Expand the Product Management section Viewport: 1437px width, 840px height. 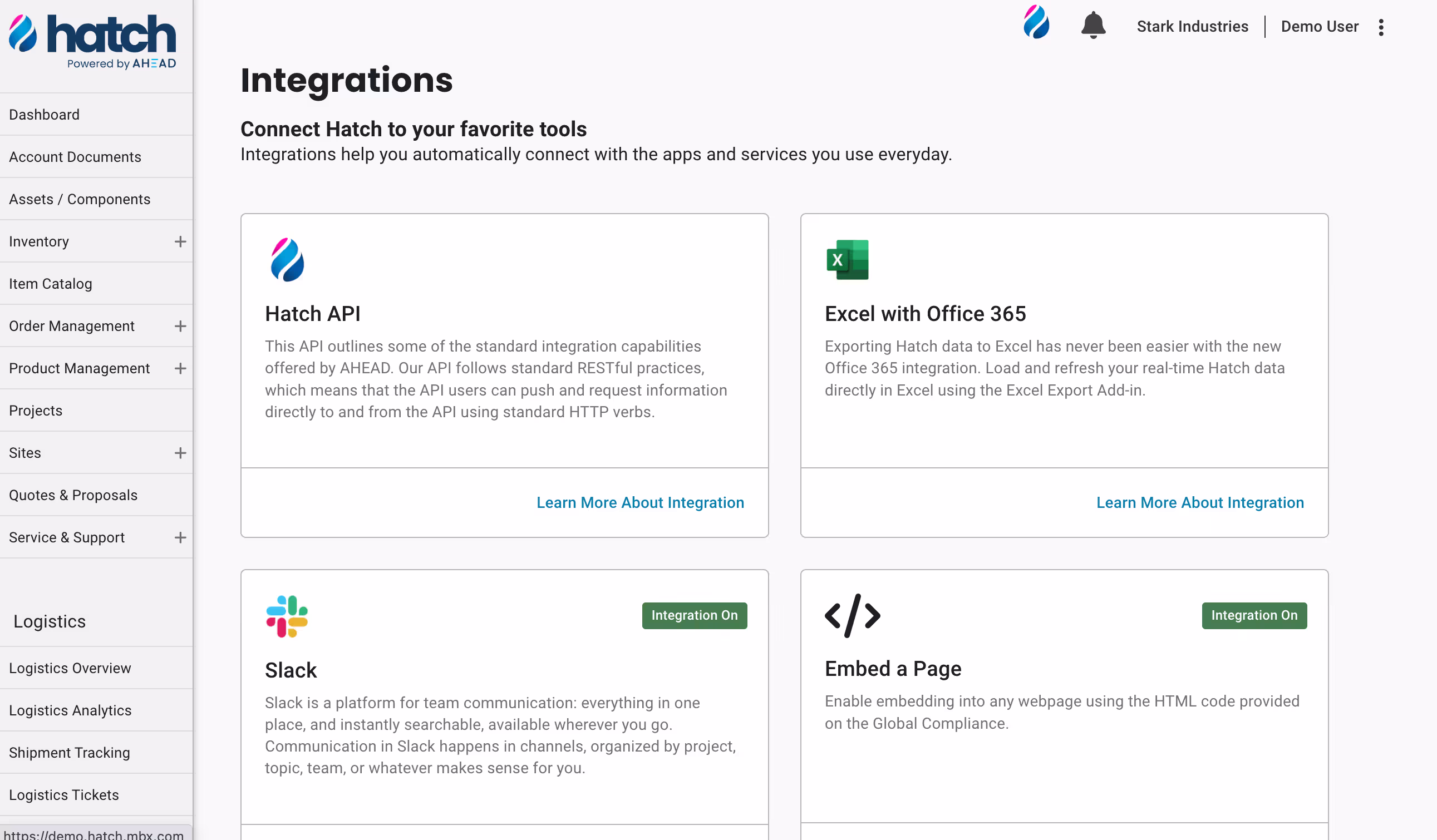click(x=180, y=369)
